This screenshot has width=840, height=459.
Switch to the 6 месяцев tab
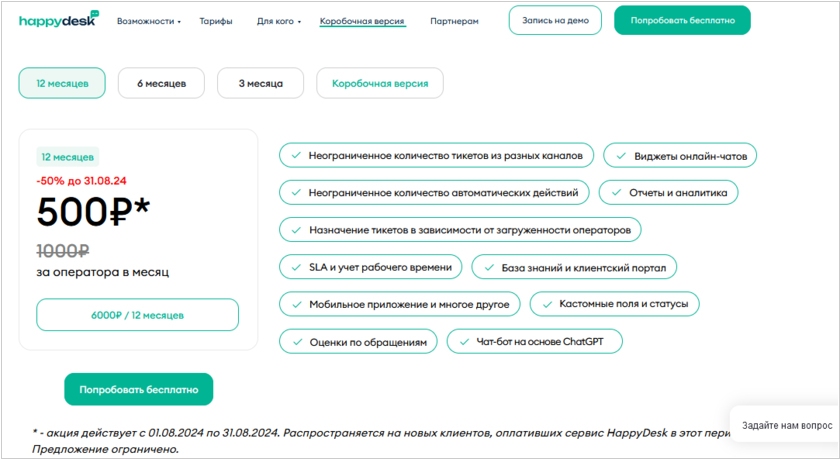(161, 83)
